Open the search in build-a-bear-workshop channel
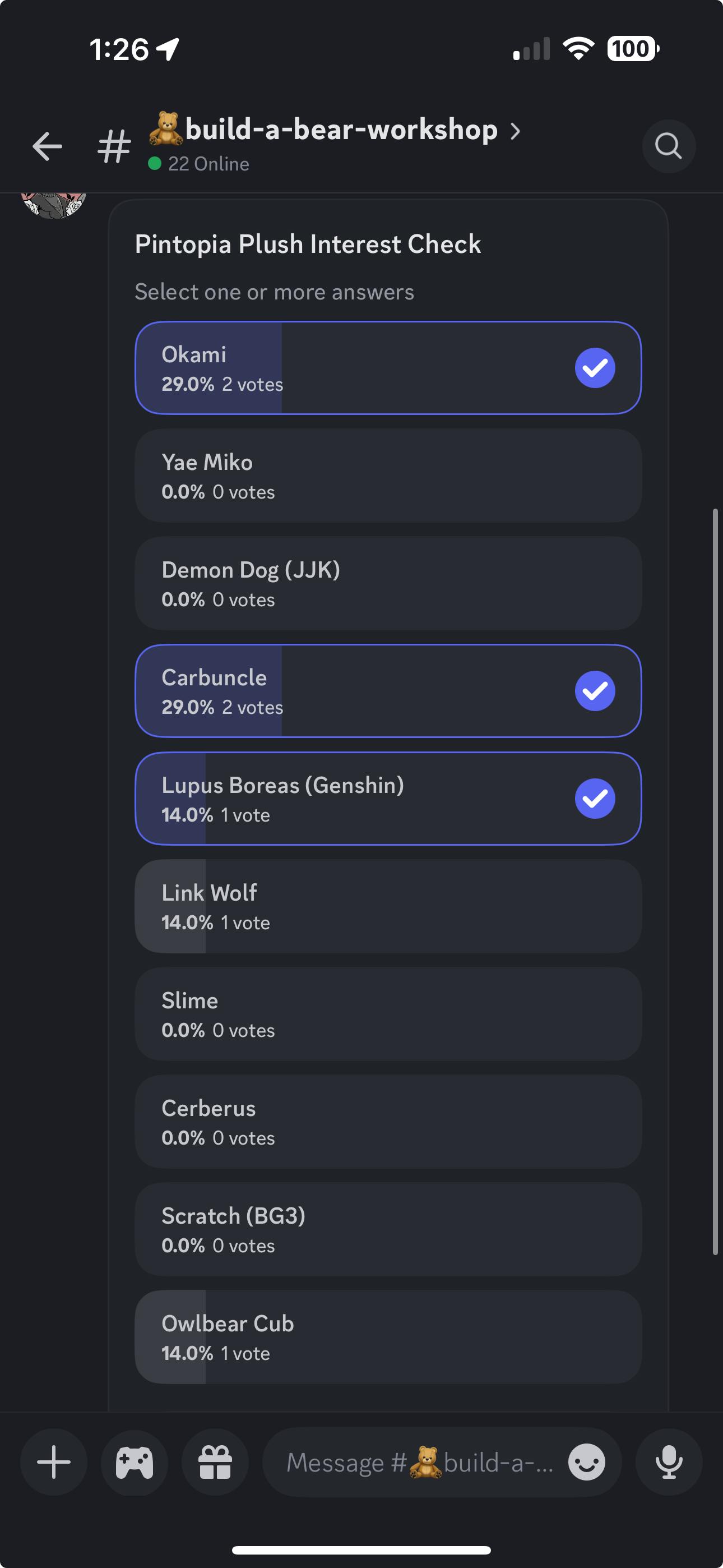Screen dimensions: 723x1568 coord(668,145)
